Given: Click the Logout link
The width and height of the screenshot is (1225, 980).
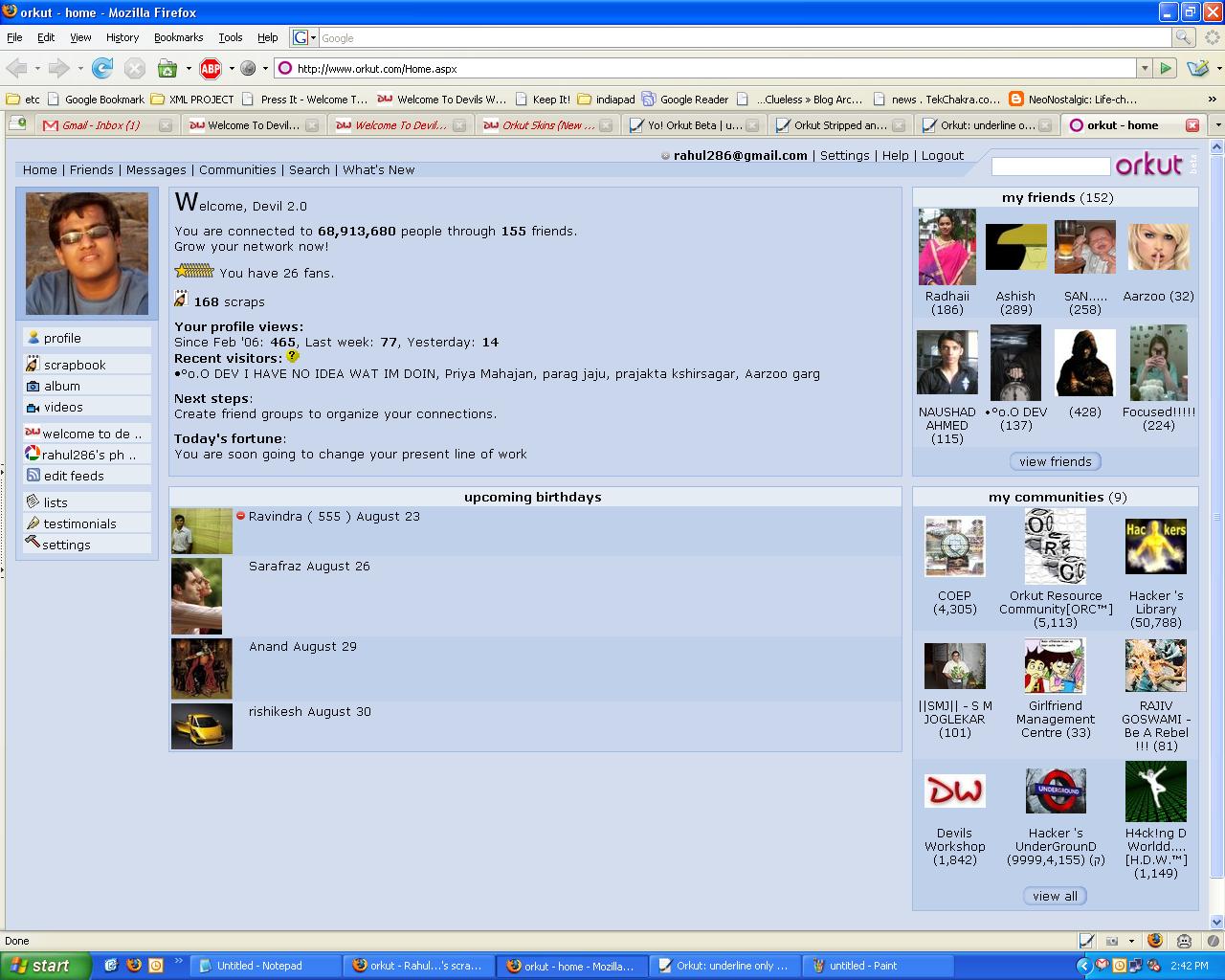Looking at the screenshot, I should [x=943, y=155].
